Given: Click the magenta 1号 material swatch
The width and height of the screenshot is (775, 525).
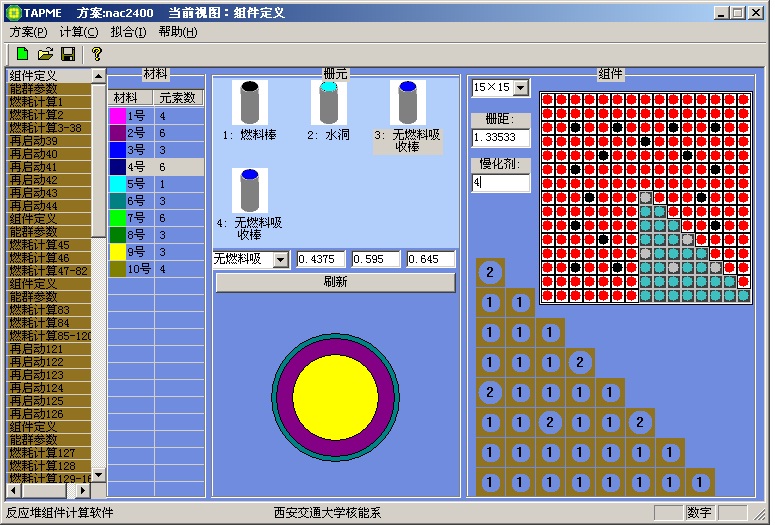Looking at the screenshot, I should (x=117, y=116).
